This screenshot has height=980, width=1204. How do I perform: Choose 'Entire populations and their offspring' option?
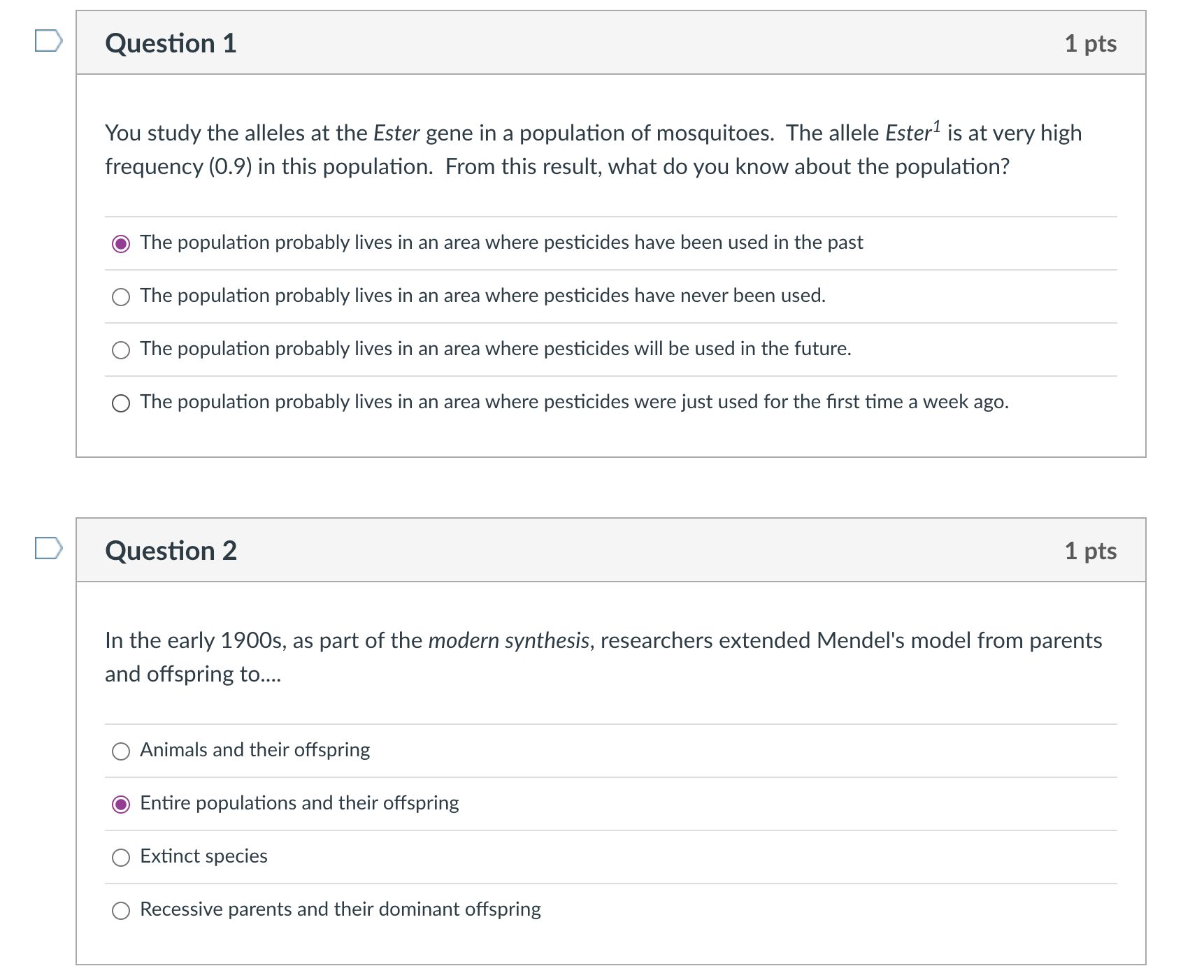pyautogui.click(x=121, y=805)
